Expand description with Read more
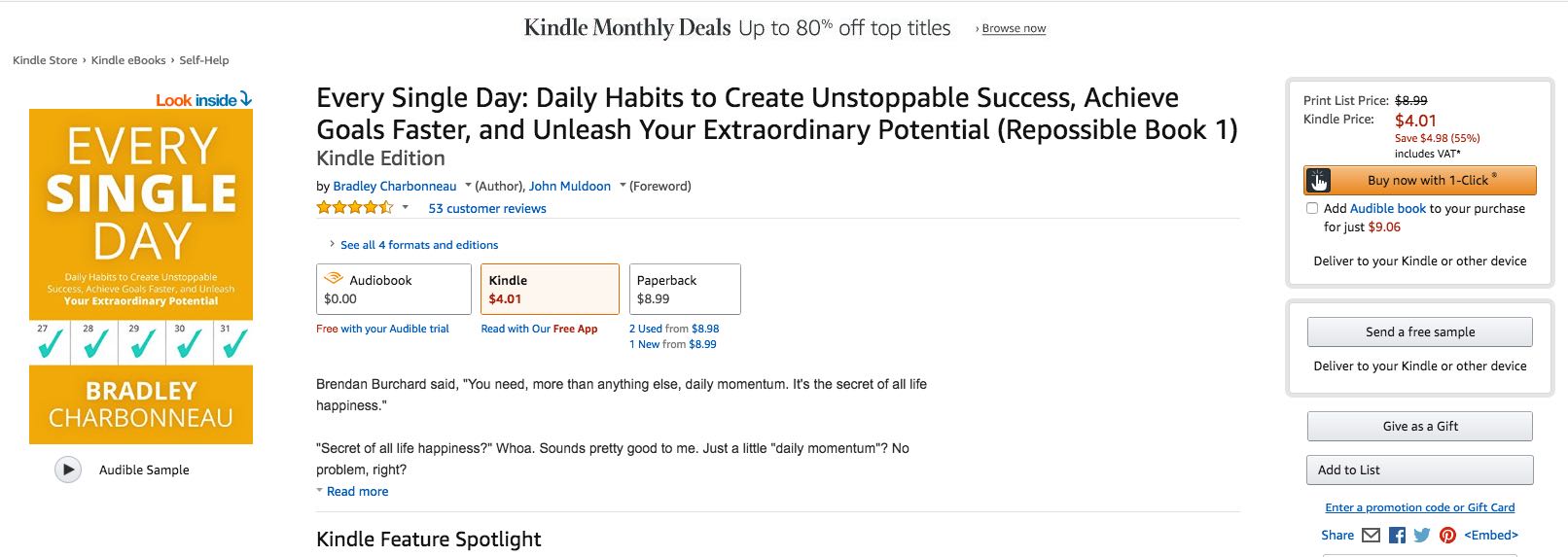Screen dimensions: 1568x557 pyautogui.click(x=357, y=492)
